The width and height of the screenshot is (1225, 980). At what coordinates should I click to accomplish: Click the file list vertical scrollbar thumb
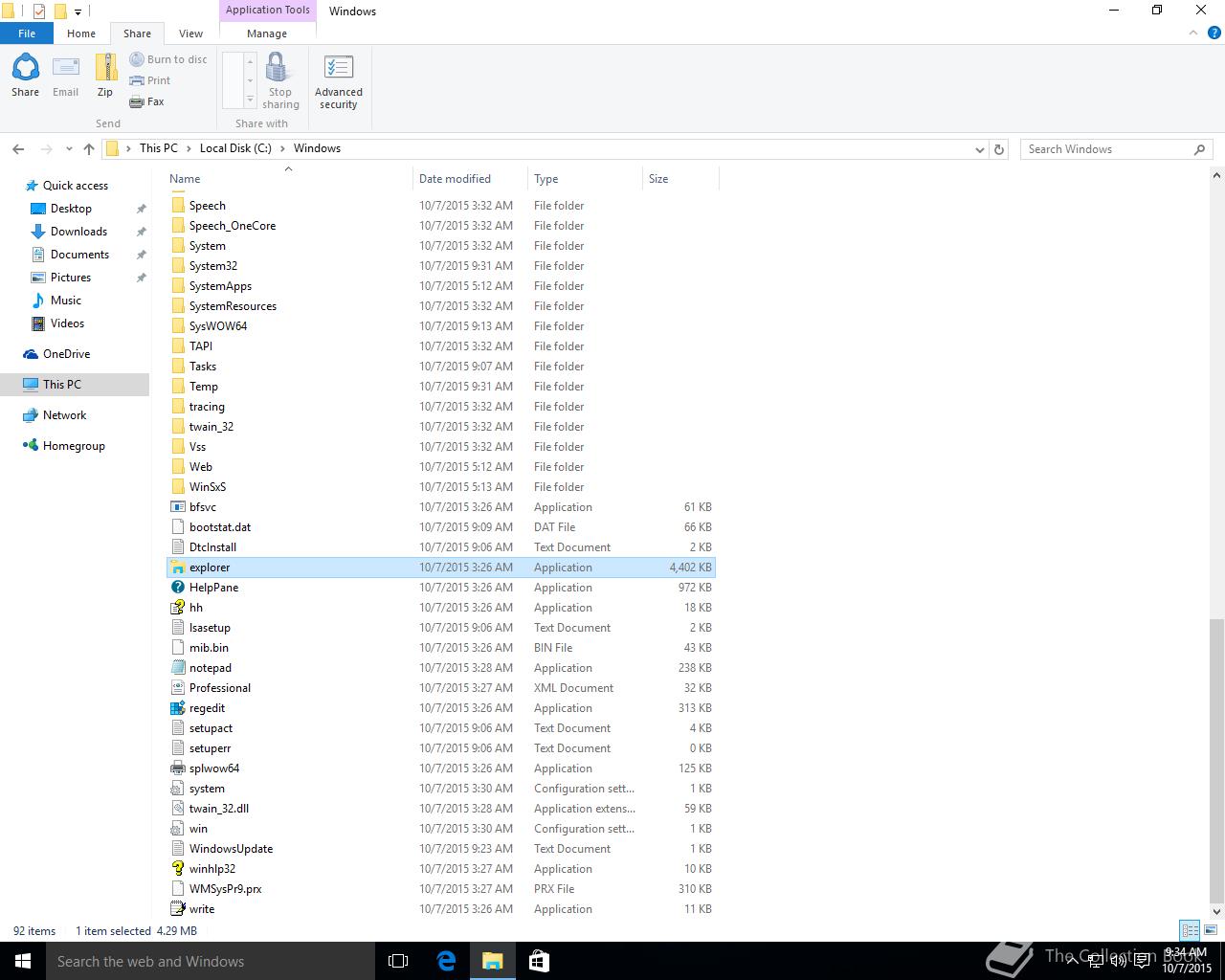click(1216, 759)
